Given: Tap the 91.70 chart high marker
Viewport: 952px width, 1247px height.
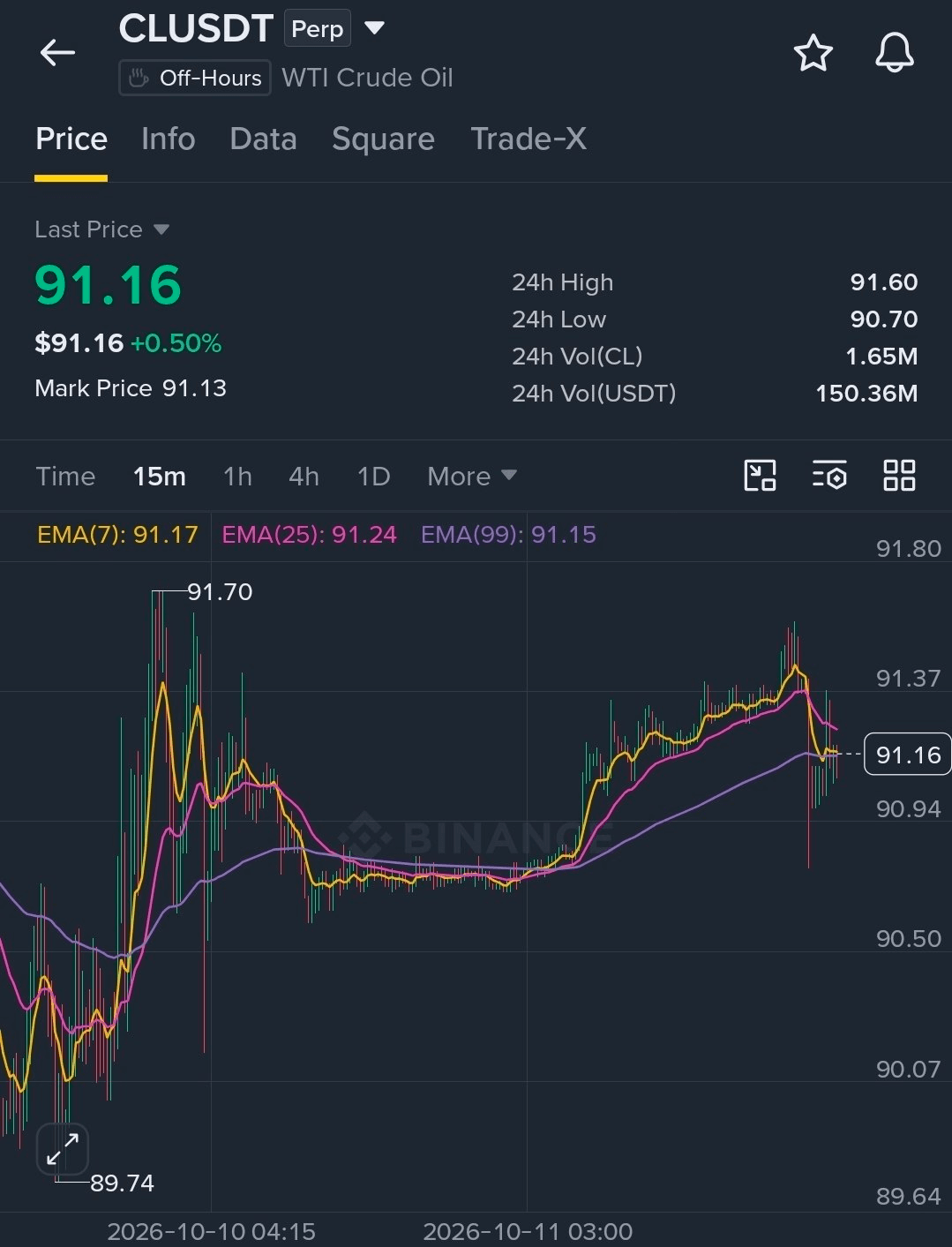Looking at the screenshot, I should tap(220, 592).
